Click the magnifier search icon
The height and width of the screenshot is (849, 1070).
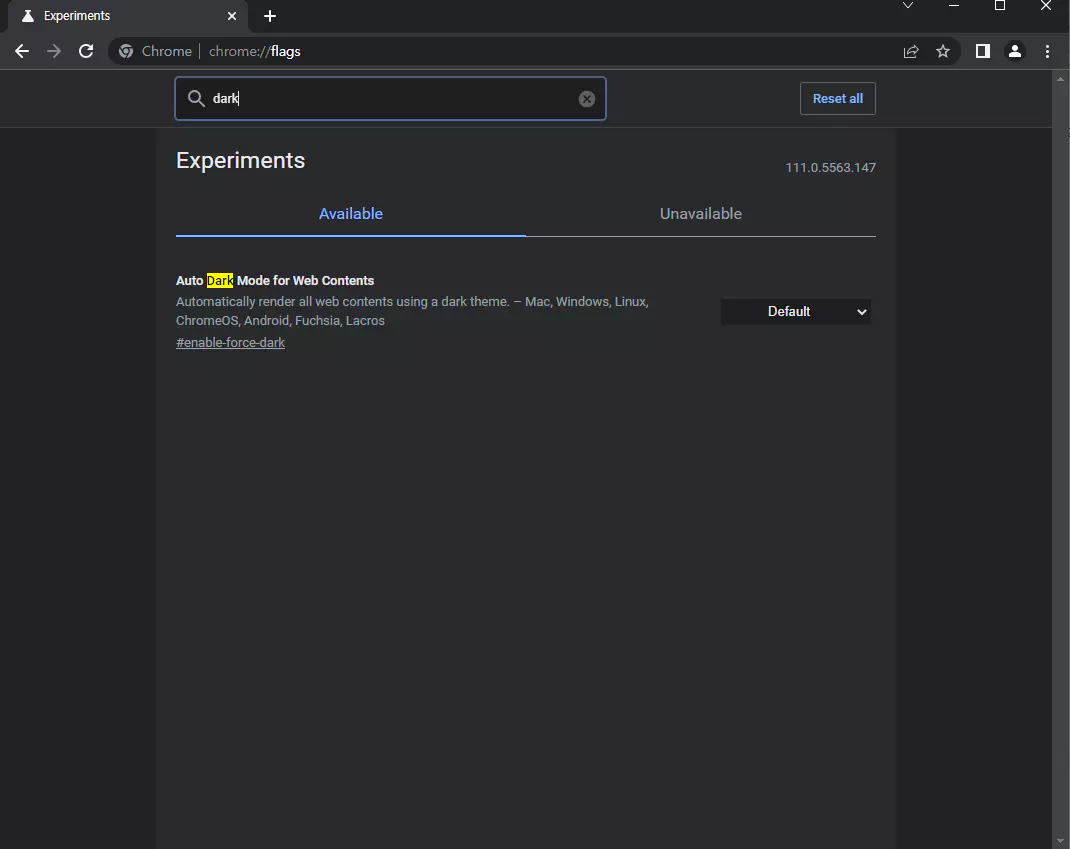196,98
